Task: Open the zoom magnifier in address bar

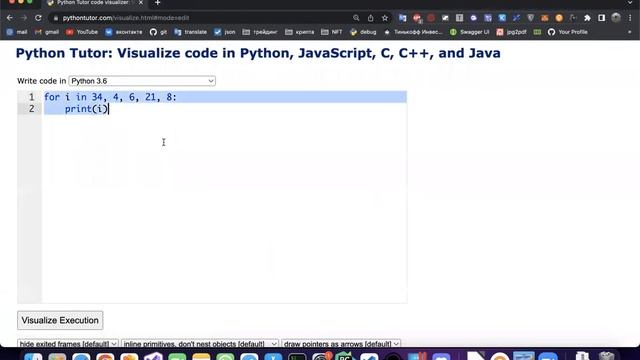Action: (x=356, y=18)
